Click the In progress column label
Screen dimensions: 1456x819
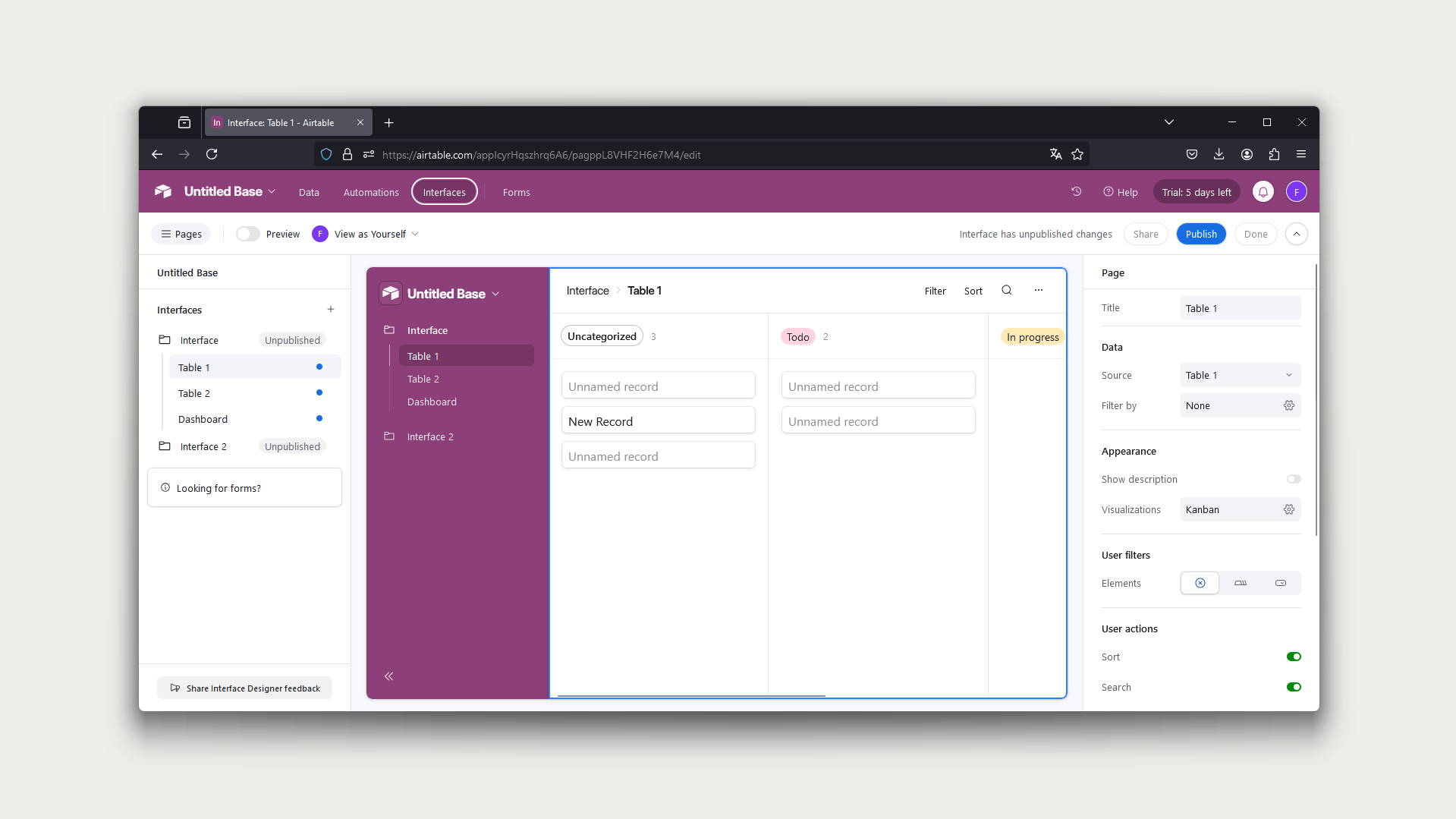(x=1033, y=337)
